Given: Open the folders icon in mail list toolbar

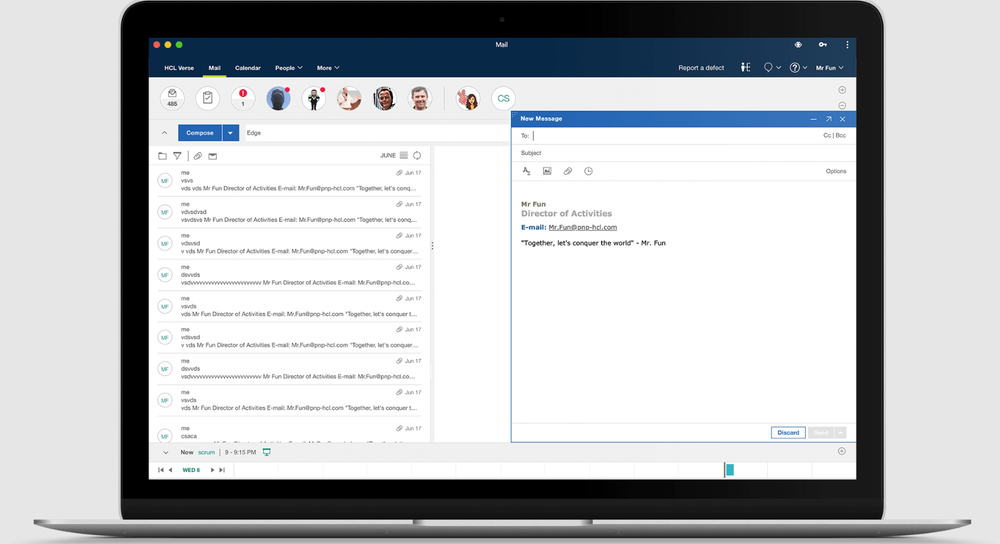Looking at the screenshot, I should 162,156.
